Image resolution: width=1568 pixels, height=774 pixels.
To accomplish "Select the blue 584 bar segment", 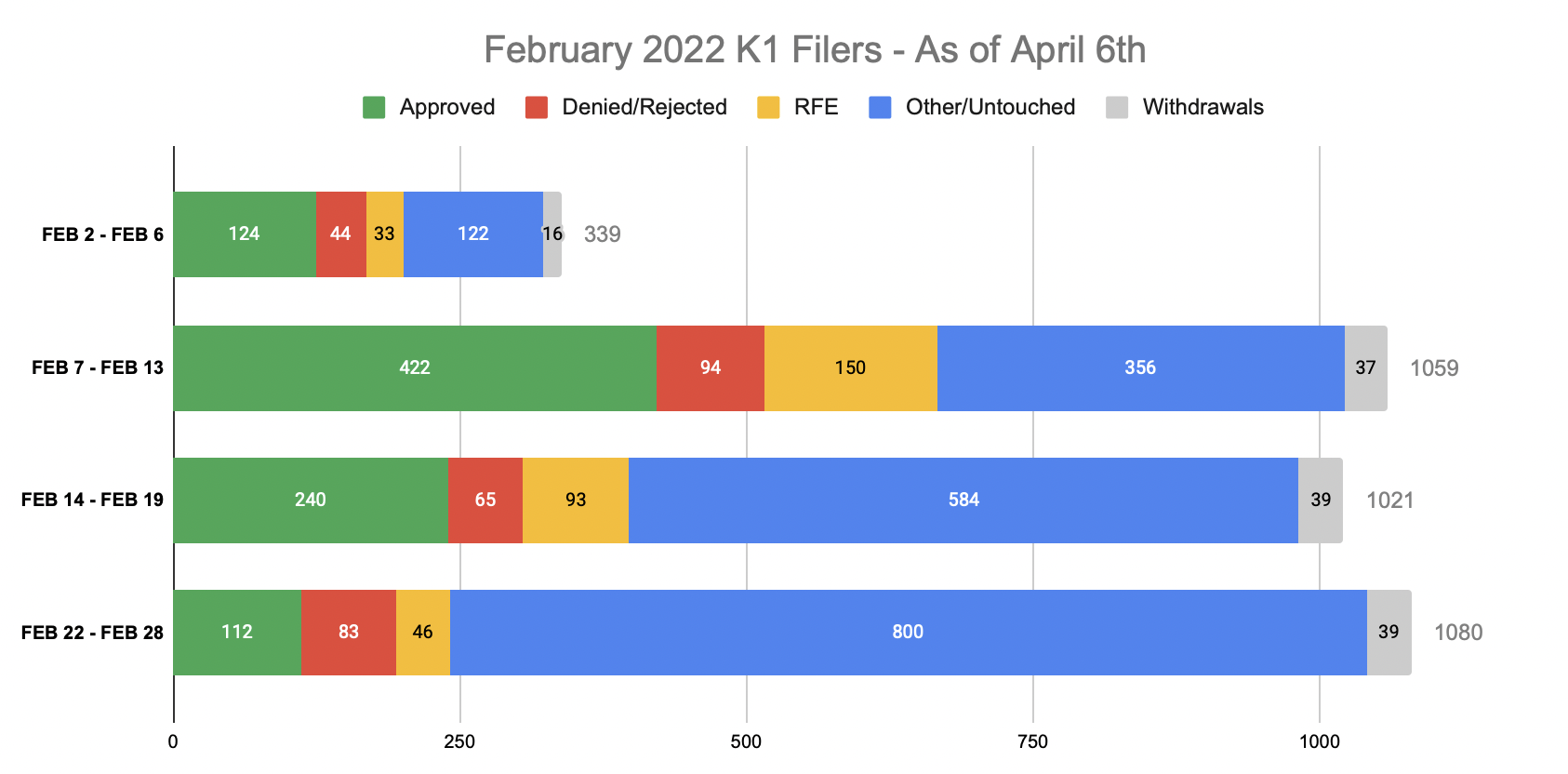I will (963, 500).
